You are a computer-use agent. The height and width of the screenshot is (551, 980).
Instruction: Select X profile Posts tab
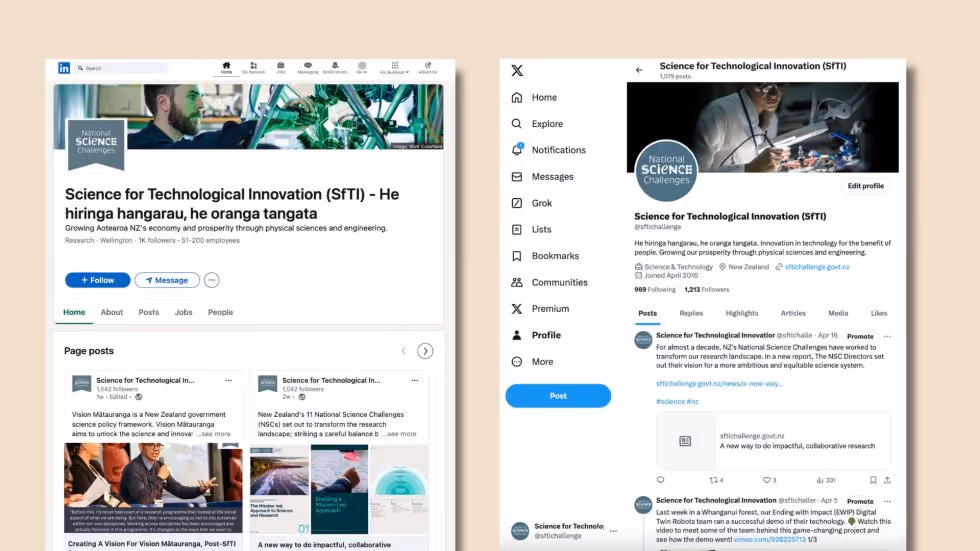pyautogui.click(x=648, y=314)
